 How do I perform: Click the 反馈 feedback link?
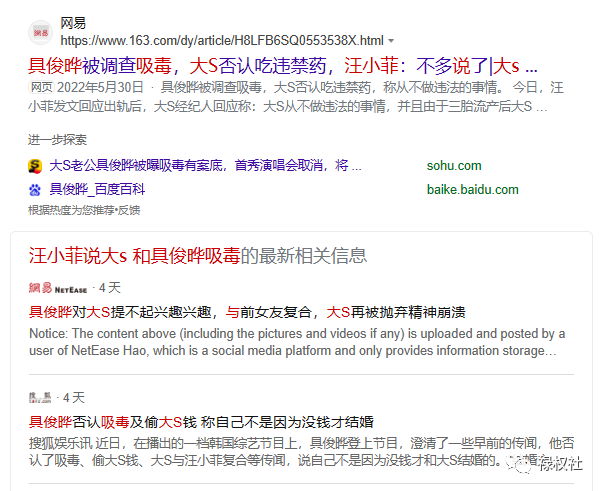[129, 210]
